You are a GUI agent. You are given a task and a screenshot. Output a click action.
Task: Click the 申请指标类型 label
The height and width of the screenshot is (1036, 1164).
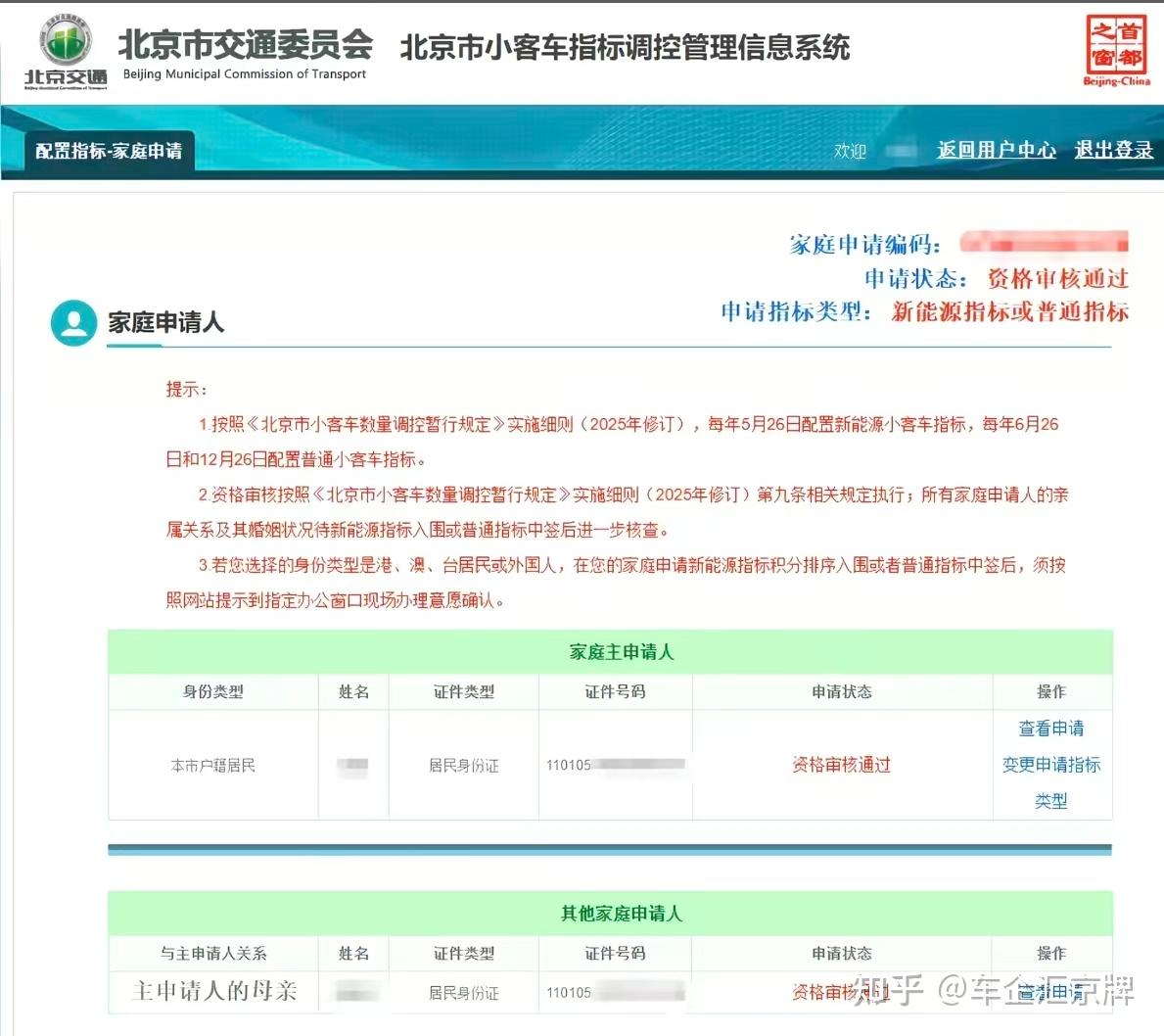797,311
